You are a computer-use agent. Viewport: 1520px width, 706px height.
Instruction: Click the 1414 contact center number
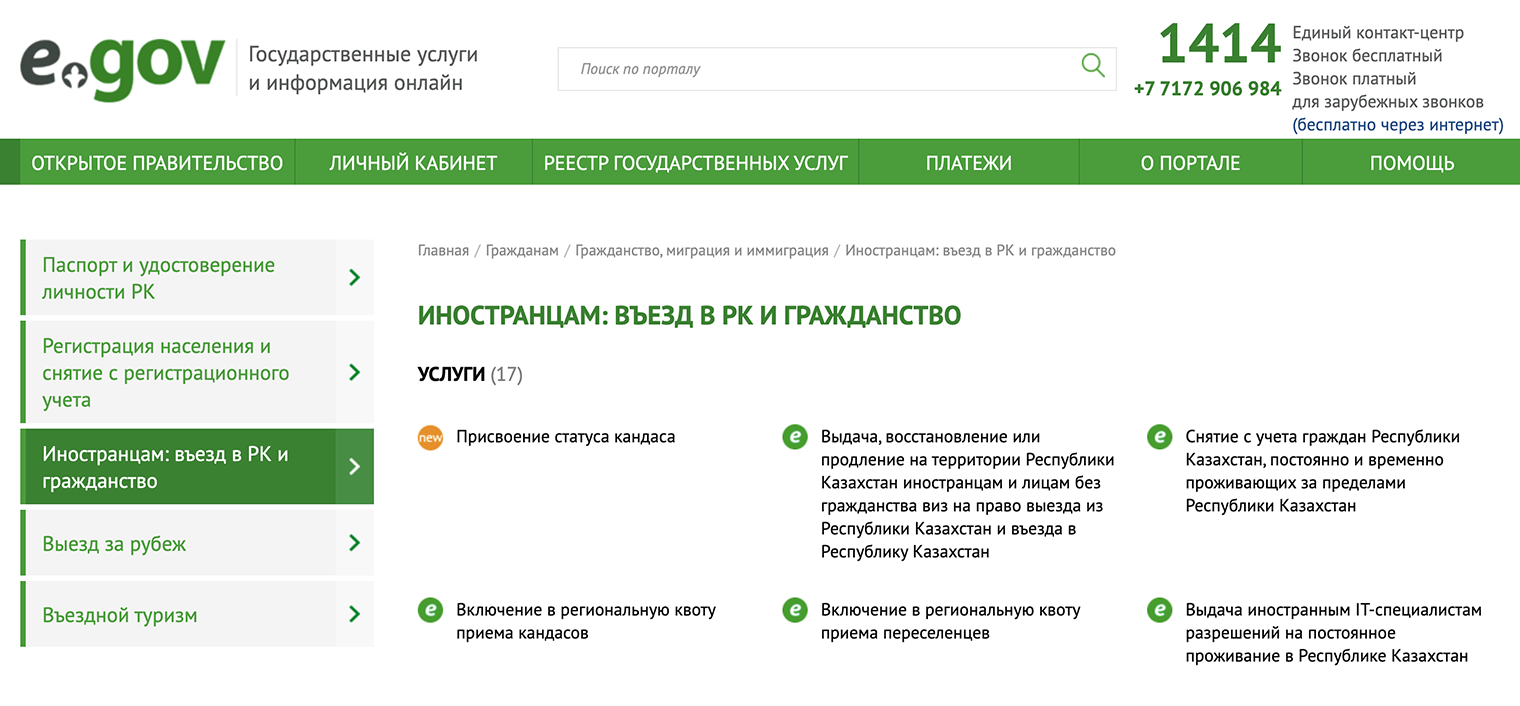coord(1219,44)
